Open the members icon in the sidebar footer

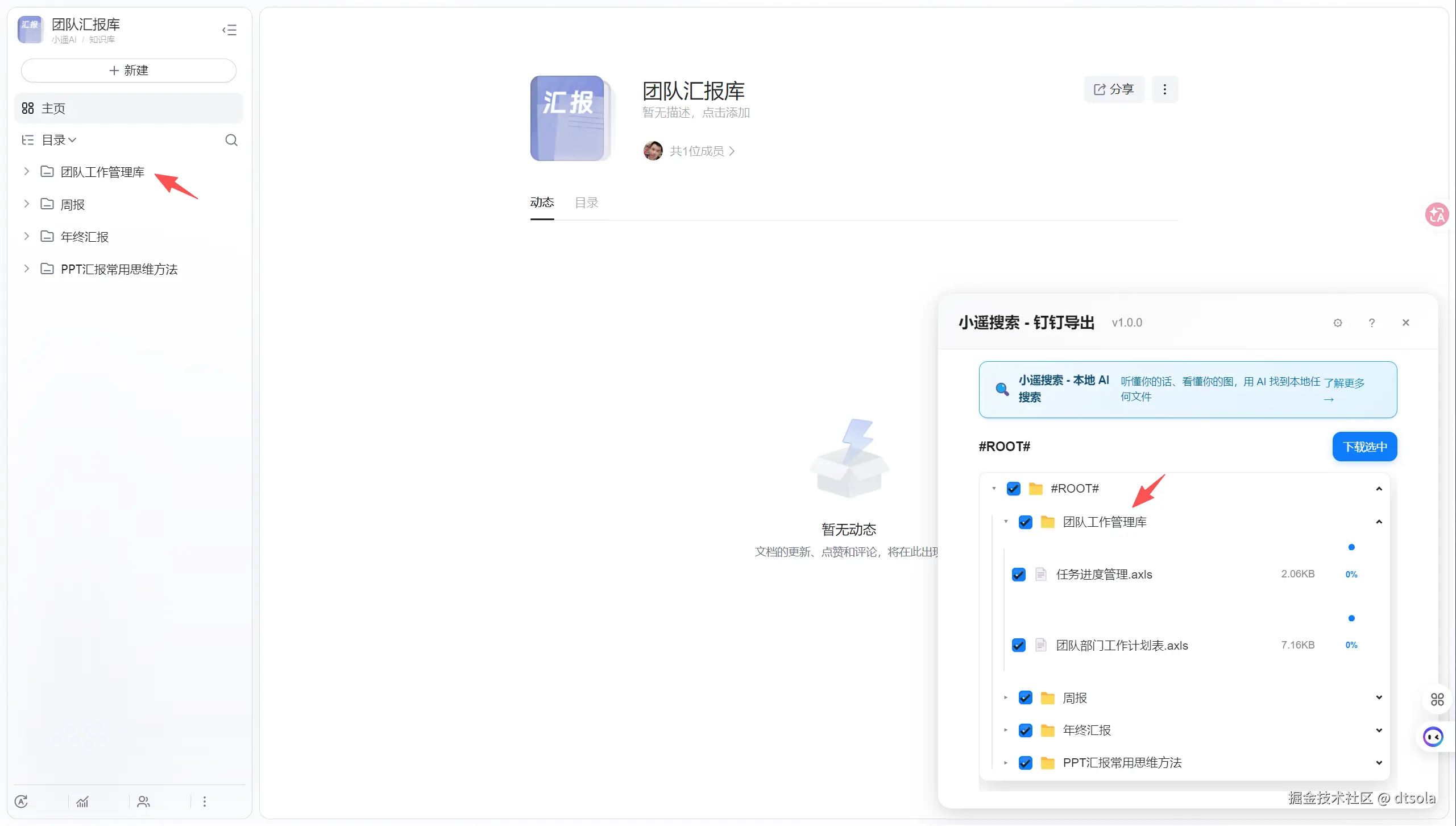click(143, 802)
